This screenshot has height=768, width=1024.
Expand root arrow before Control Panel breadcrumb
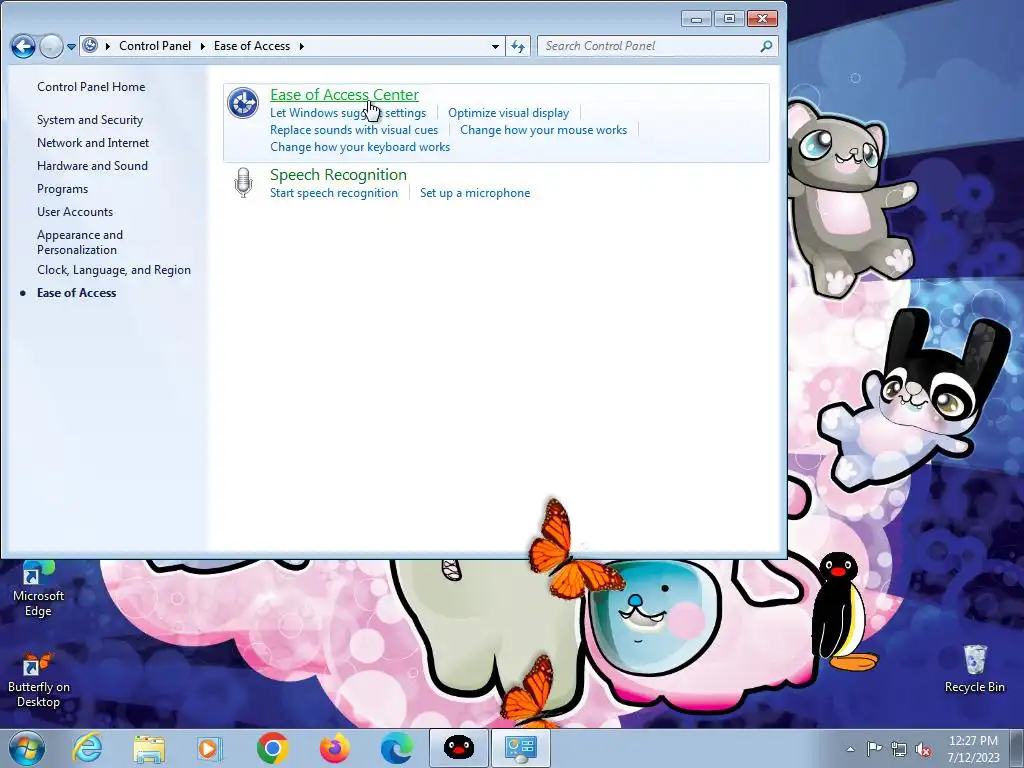click(108, 46)
